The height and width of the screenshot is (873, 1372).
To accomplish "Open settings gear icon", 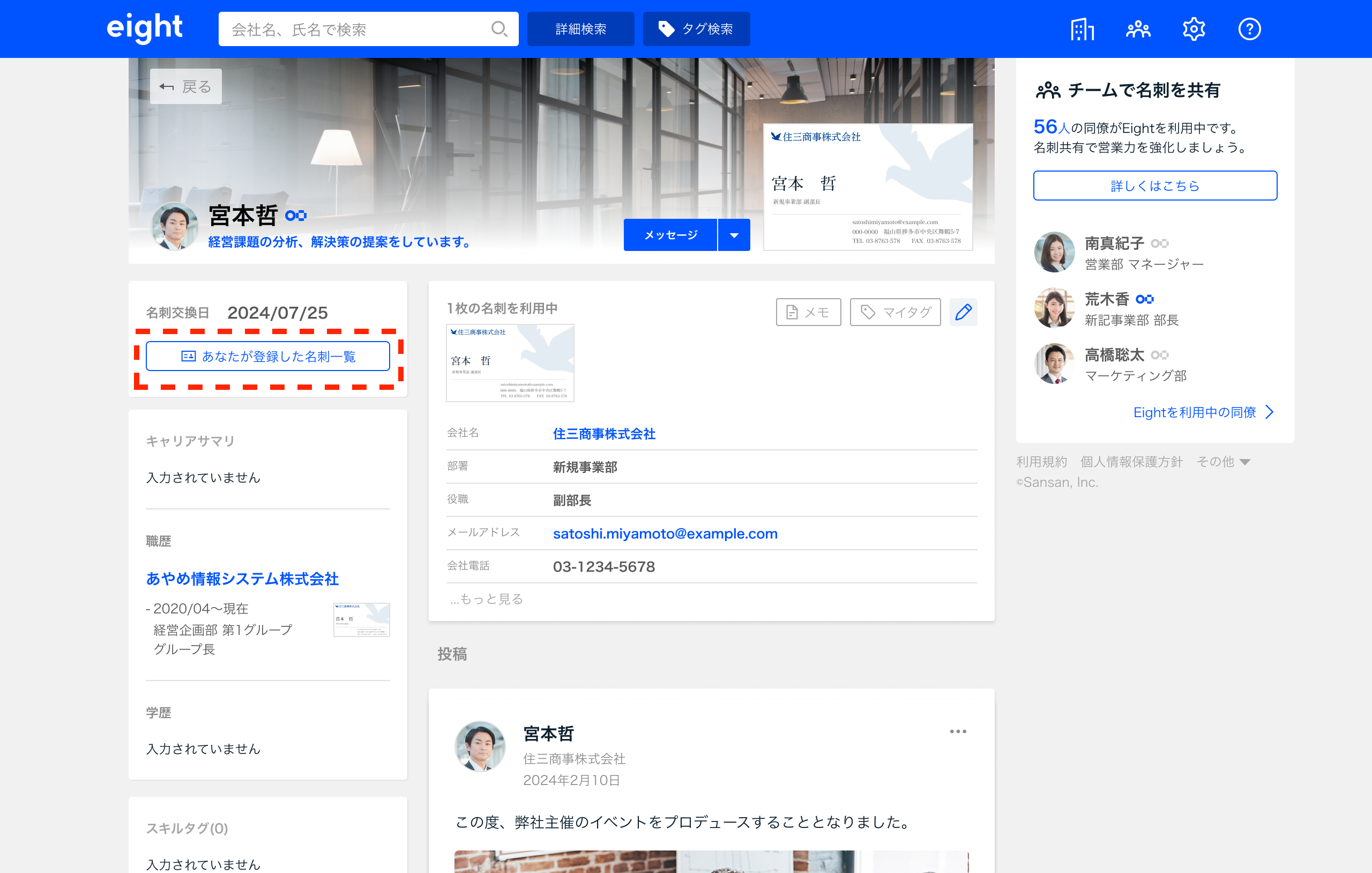I will coord(1194,29).
